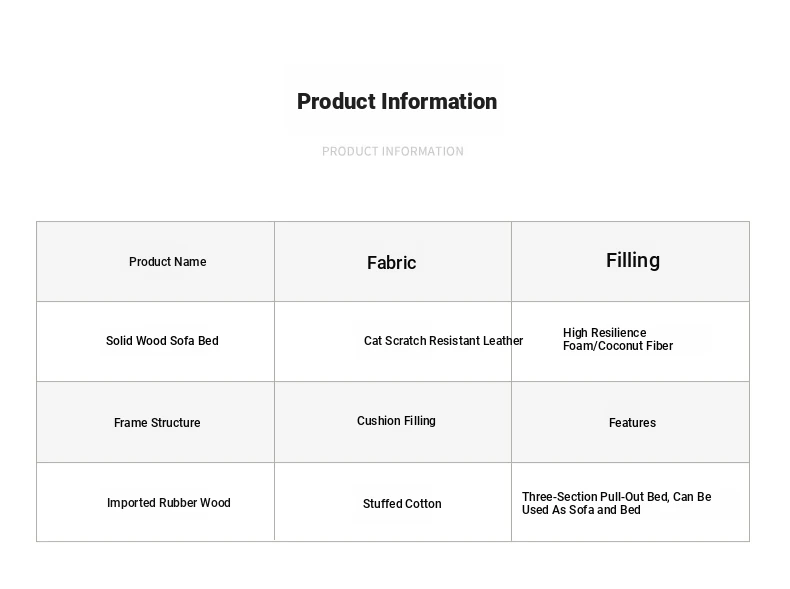
Task: Select the Three-Section Pull-Out Bed description
Action: [x=617, y=503]
